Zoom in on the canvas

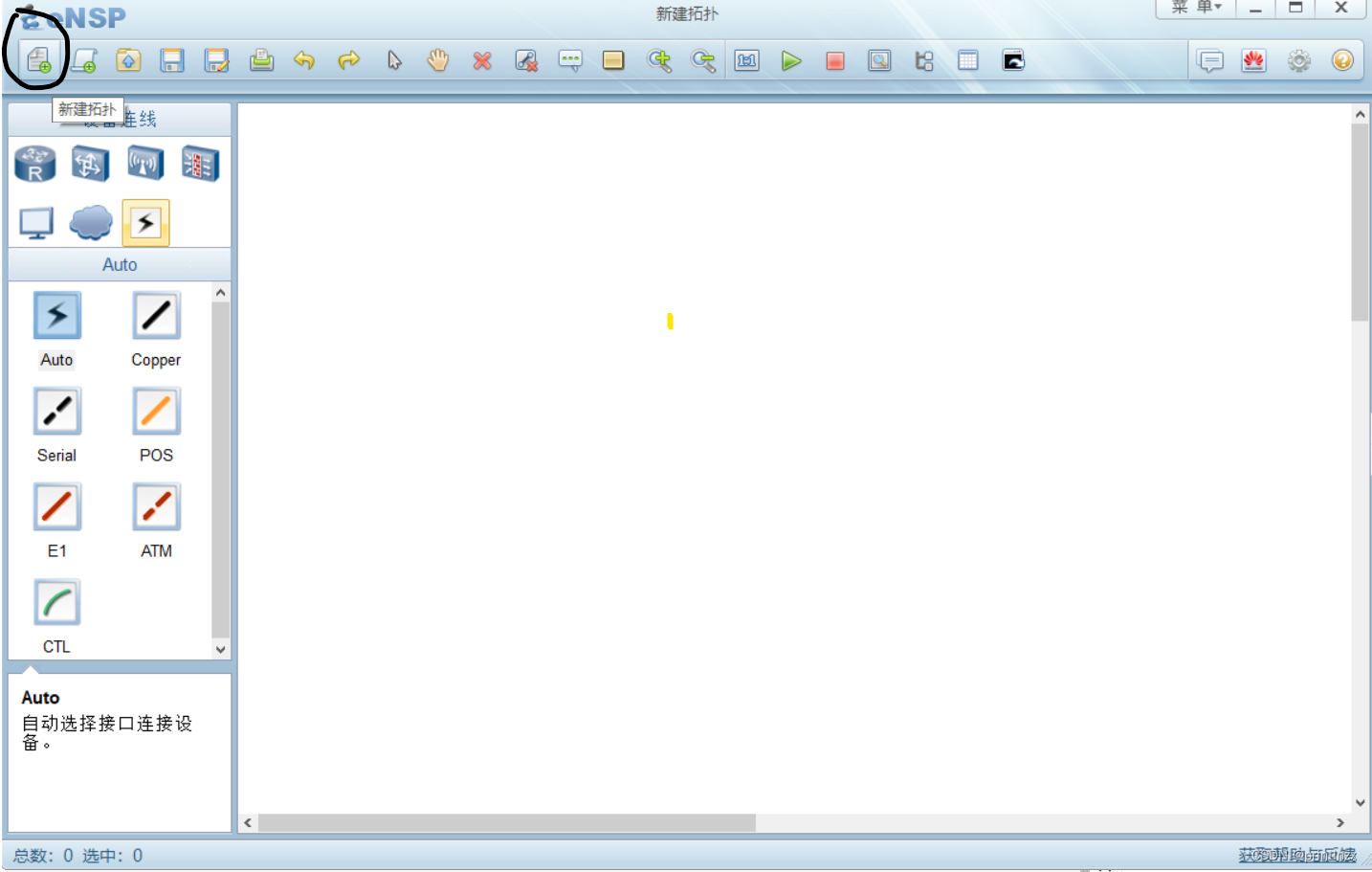coord(659,61)
